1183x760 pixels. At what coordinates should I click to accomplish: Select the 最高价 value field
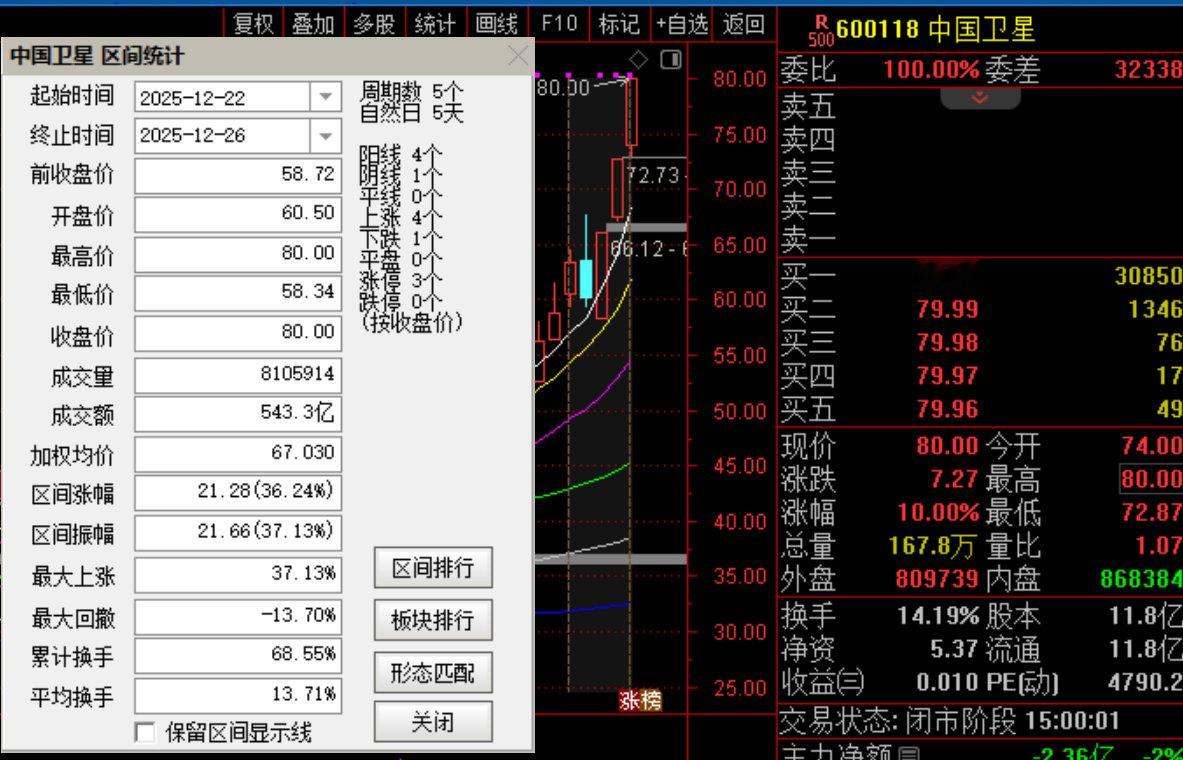238,253
